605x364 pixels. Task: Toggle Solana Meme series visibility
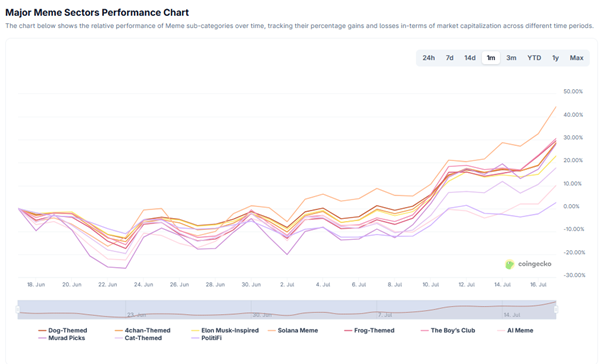[293, 330]
